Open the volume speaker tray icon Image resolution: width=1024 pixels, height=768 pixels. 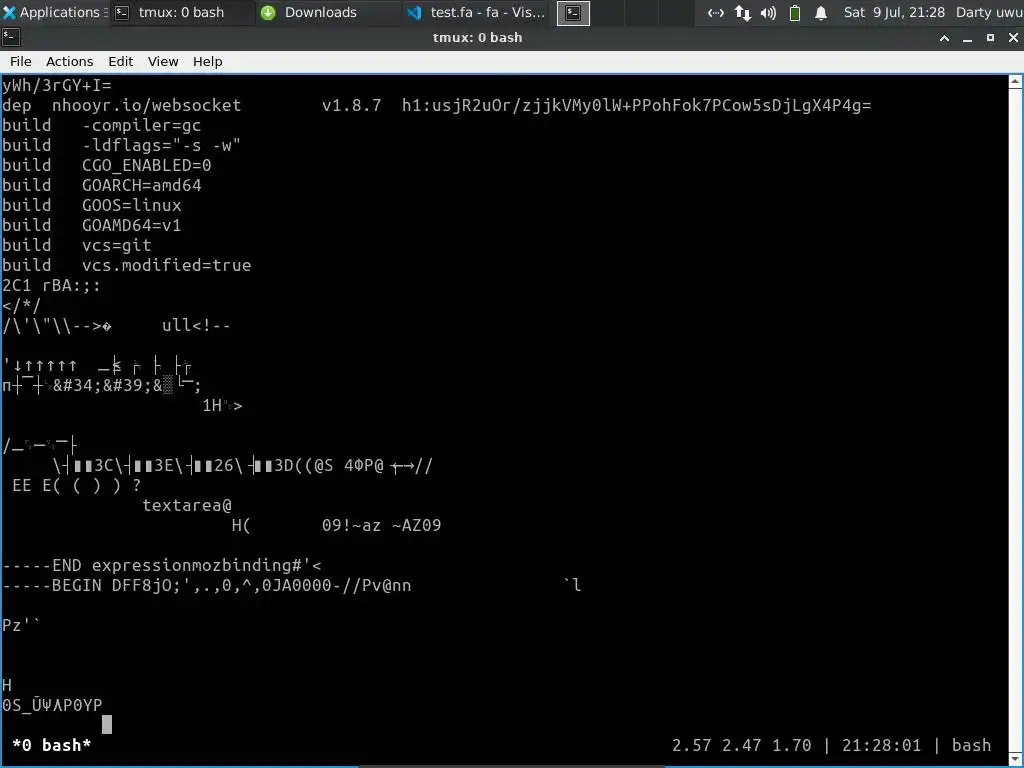769,12
